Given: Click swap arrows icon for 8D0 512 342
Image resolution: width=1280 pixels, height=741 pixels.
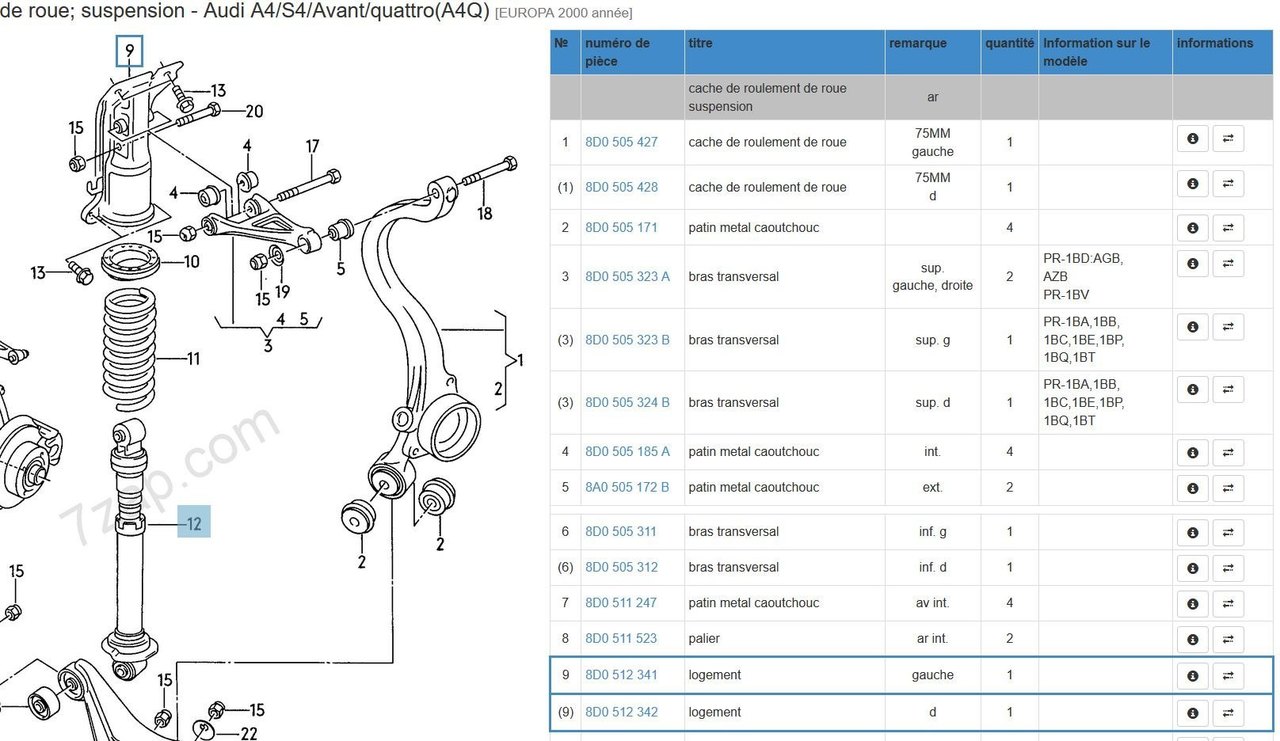Looking at the screenshot, I should tap(1228, 713).
